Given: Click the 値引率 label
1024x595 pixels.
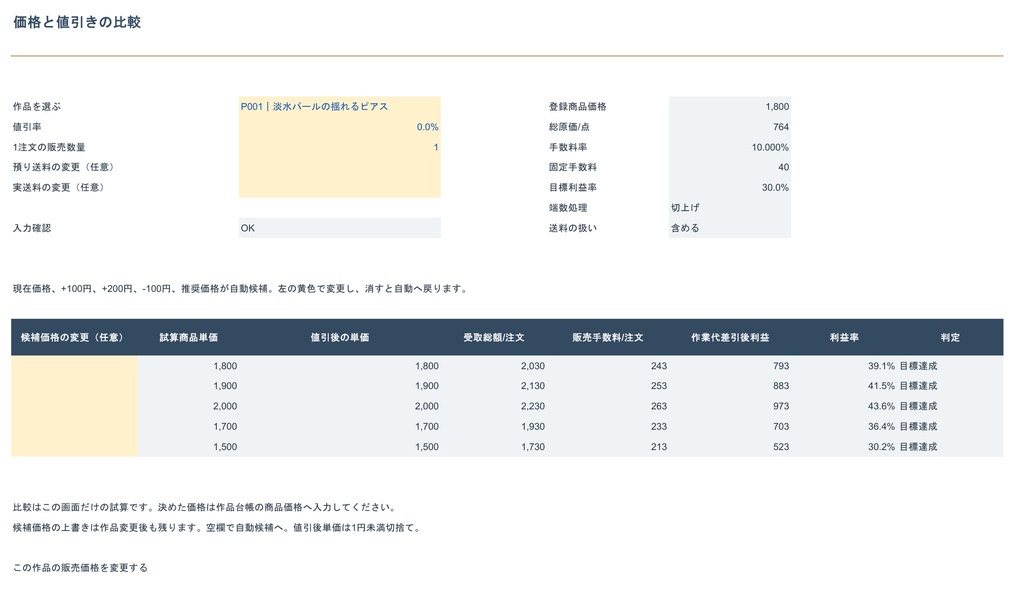Looking at the screenshot, I should click(x=27, y=127).
